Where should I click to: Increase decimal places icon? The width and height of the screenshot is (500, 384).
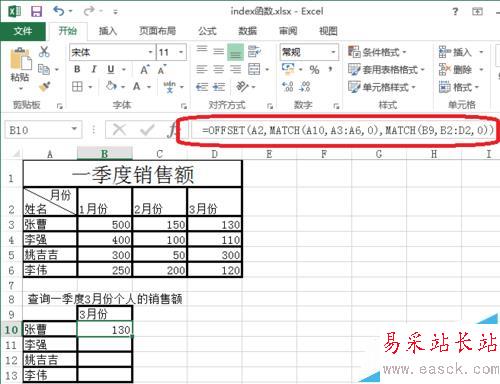pyautogui.click(x=288, y=87)
